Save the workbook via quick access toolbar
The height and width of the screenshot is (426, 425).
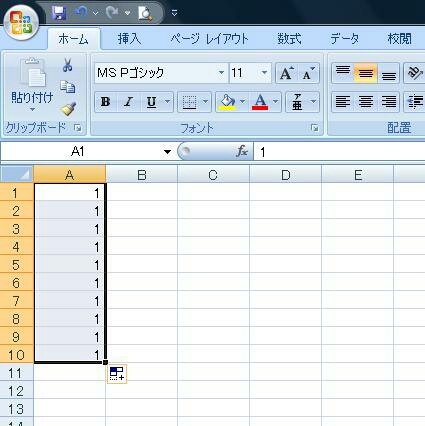point(59,13)
